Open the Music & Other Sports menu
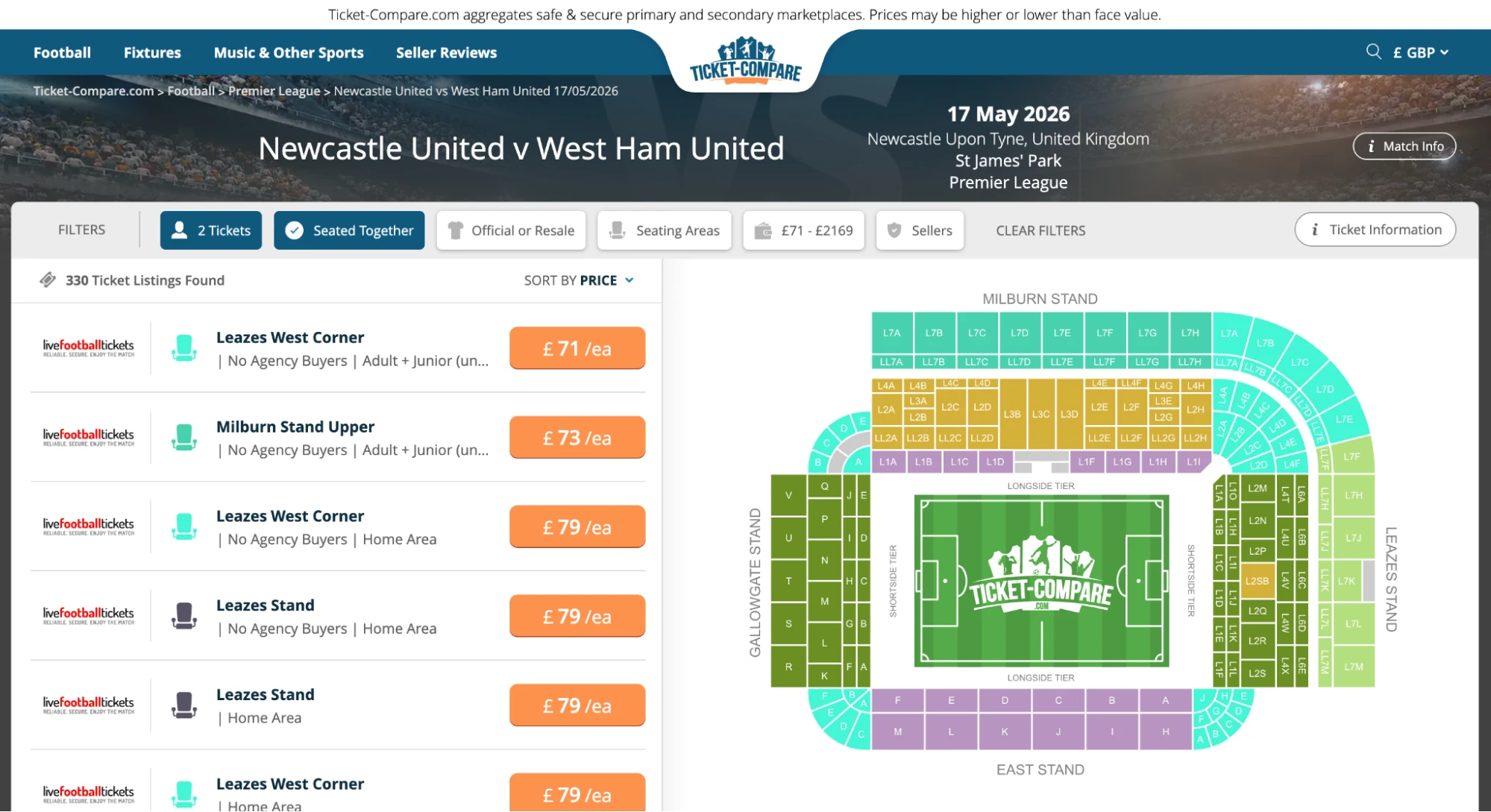The height and width of the screenshot is (812, 1491). 289,52
